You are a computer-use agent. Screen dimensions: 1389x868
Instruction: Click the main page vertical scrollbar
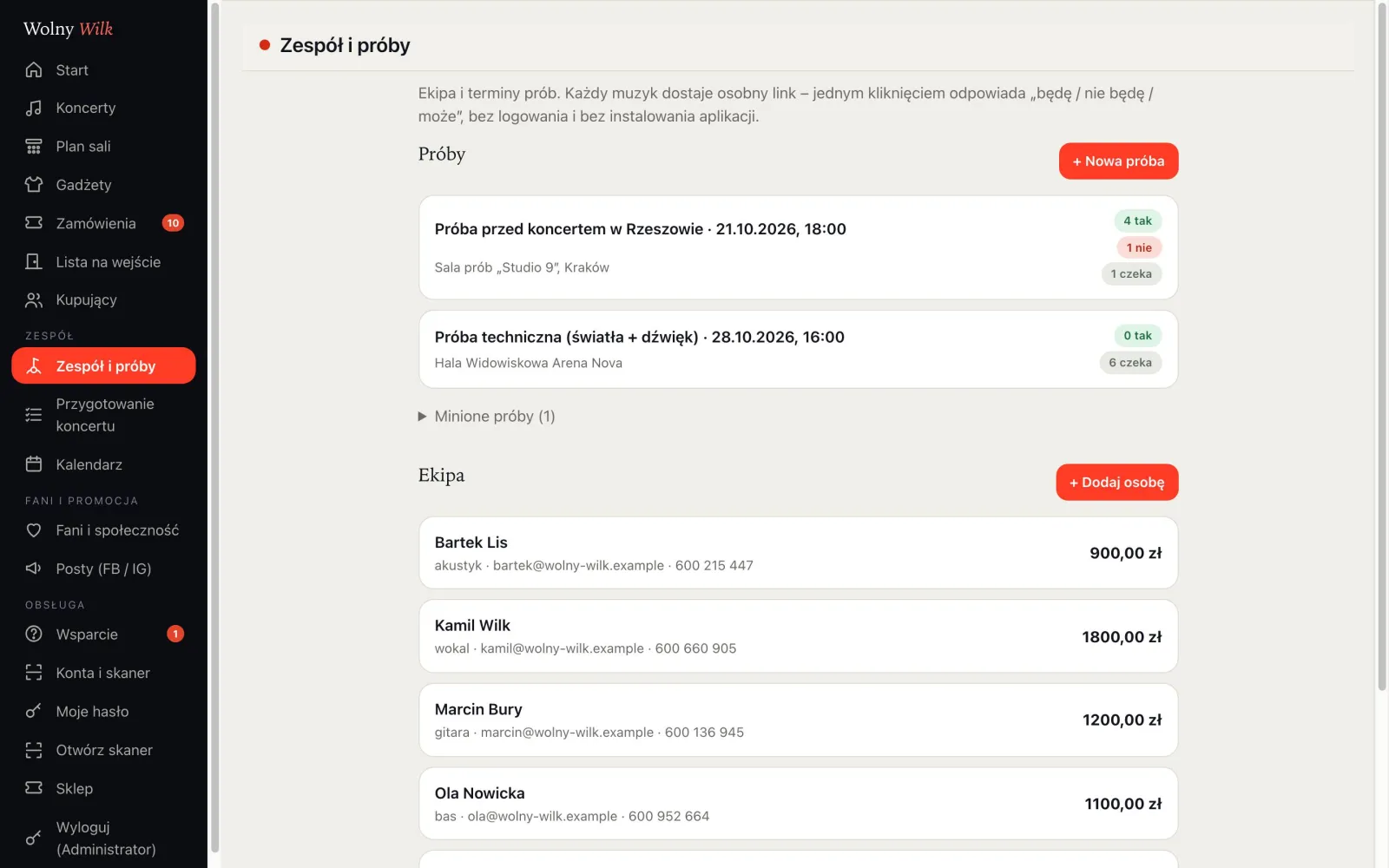1382,347
